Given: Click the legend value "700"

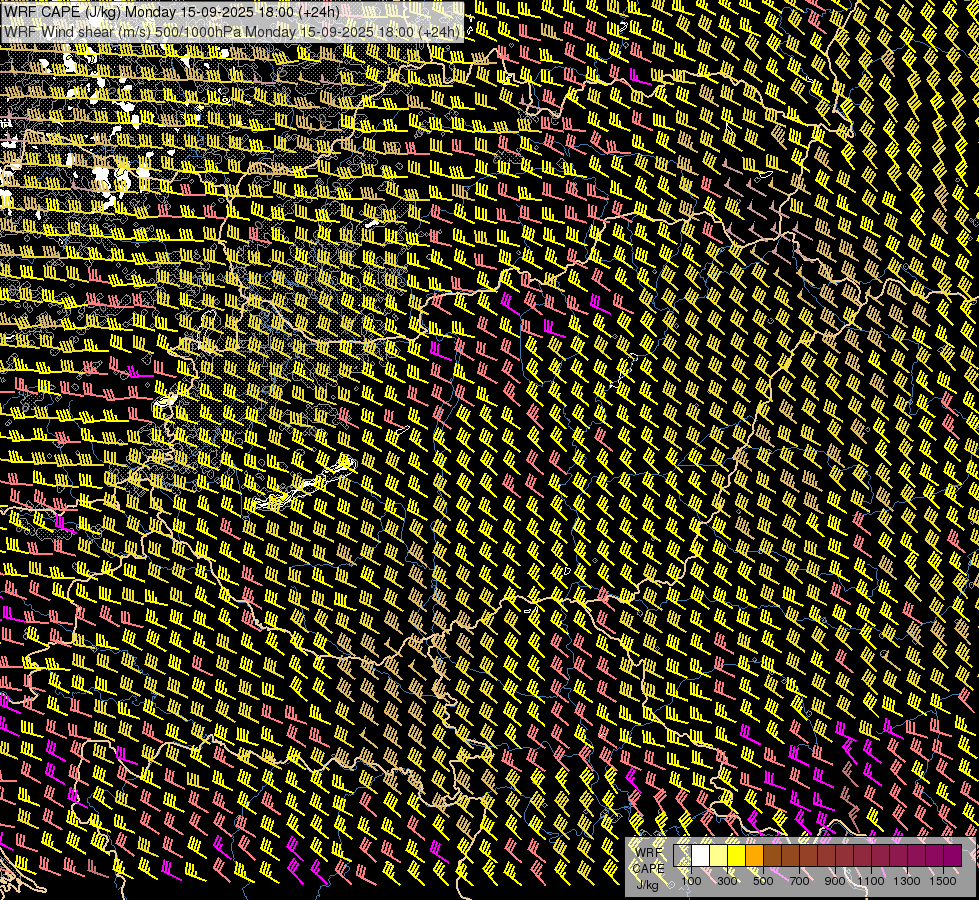Looking at the screenshot, I should [x=799, y=881].
